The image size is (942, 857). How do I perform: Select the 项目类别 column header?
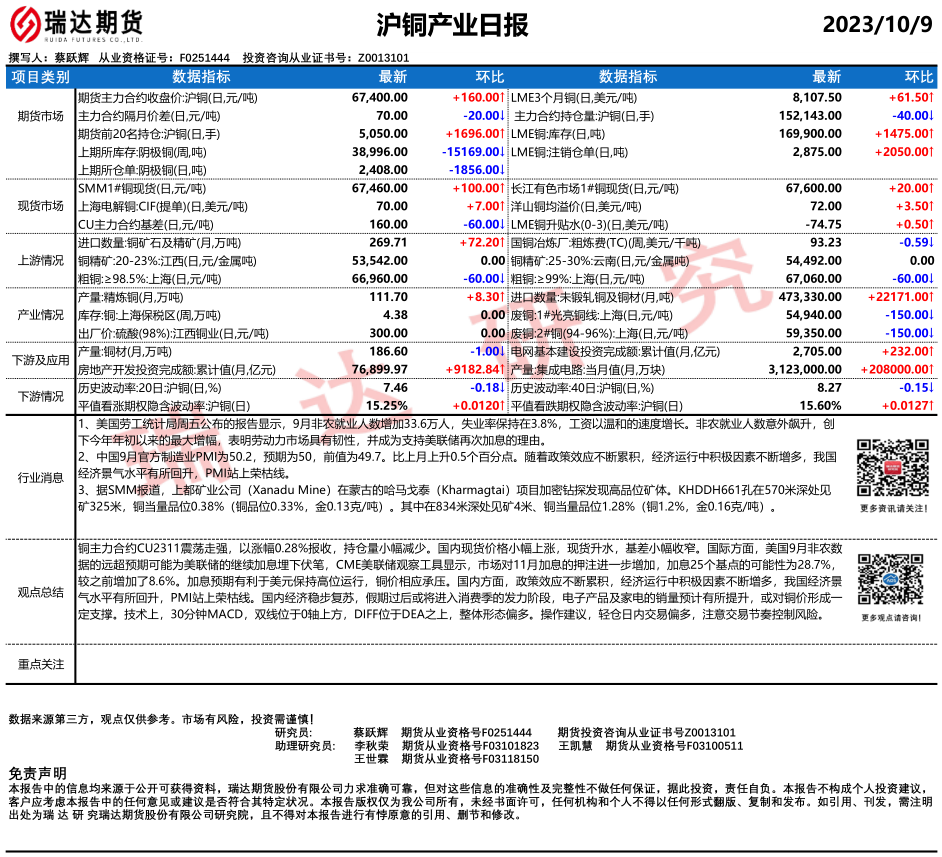41,77
